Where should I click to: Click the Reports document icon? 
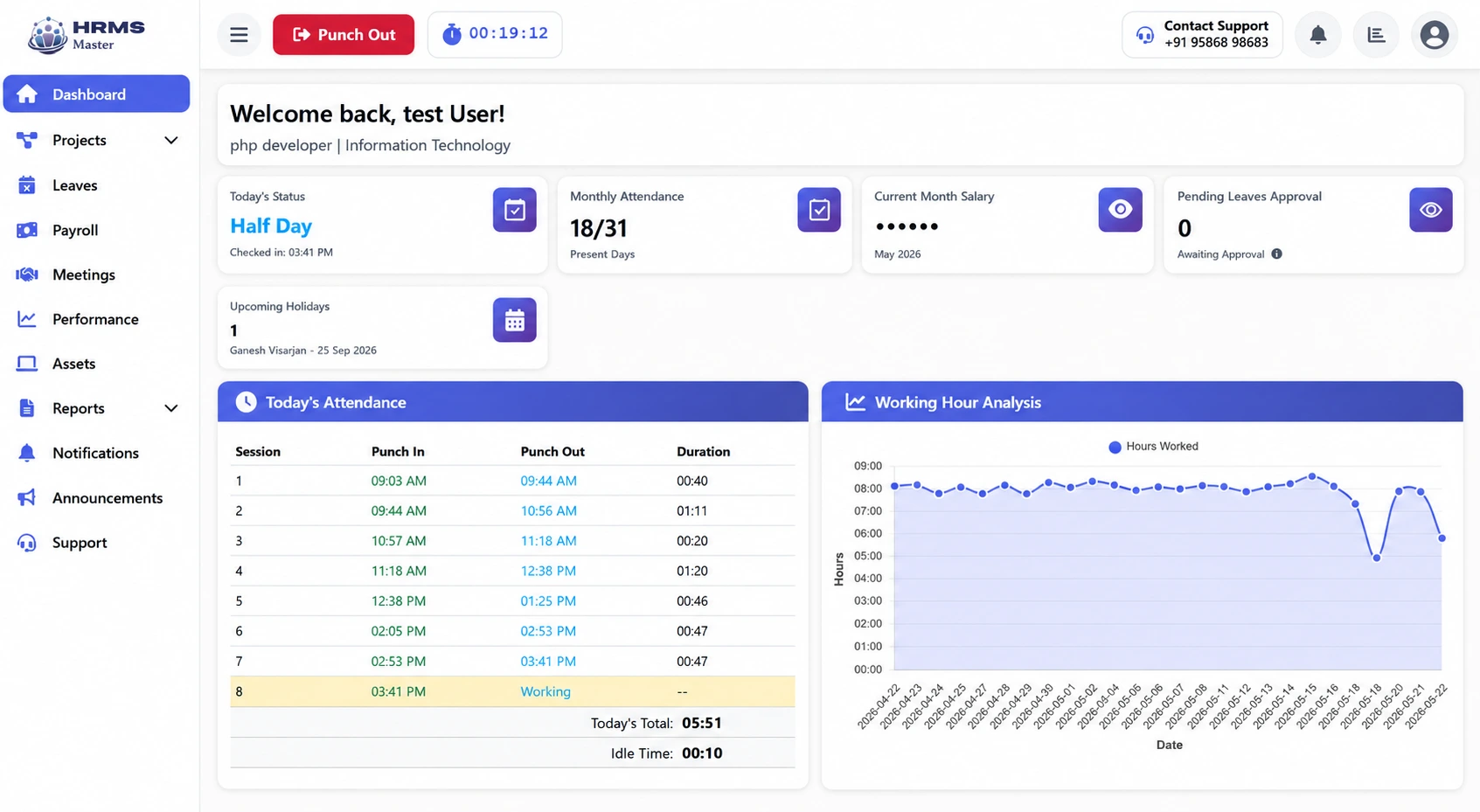click(x=27, y=408)
